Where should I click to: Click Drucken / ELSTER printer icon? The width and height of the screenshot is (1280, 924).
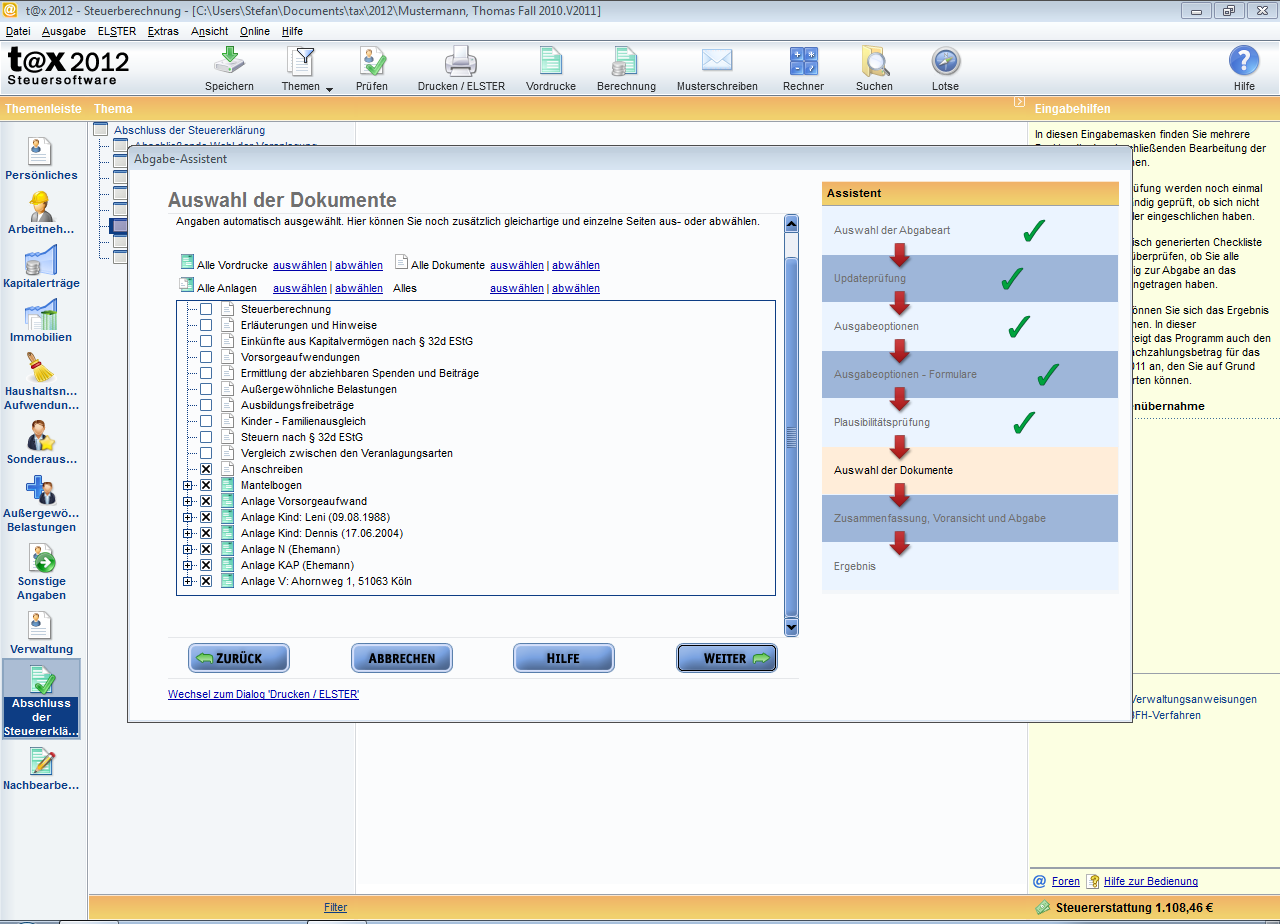click(x=460, y=62)
